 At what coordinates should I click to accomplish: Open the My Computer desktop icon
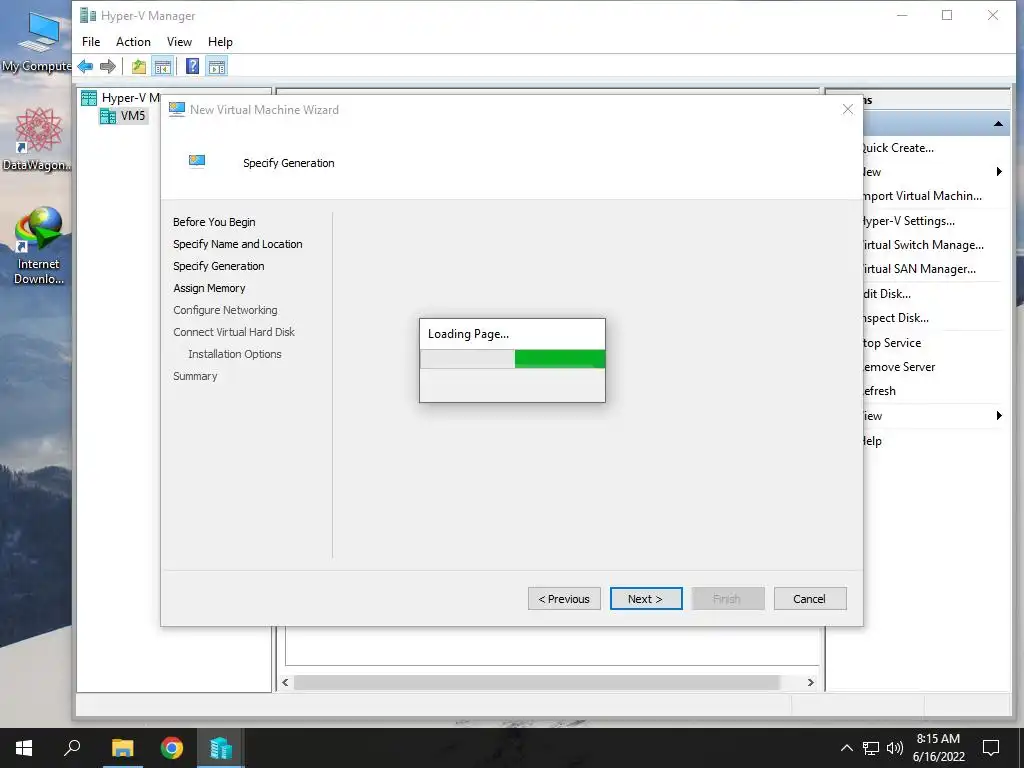[x=37, y=40]
